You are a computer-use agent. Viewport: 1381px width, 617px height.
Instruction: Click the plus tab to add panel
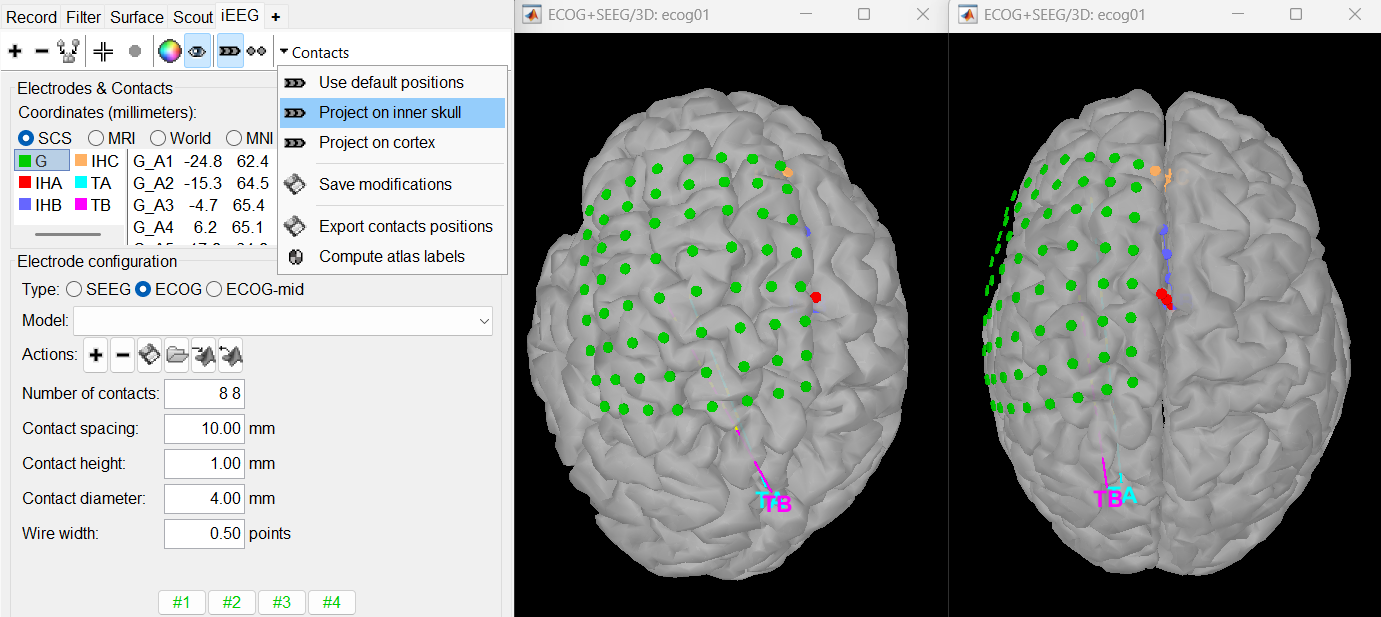coord(275,16)
